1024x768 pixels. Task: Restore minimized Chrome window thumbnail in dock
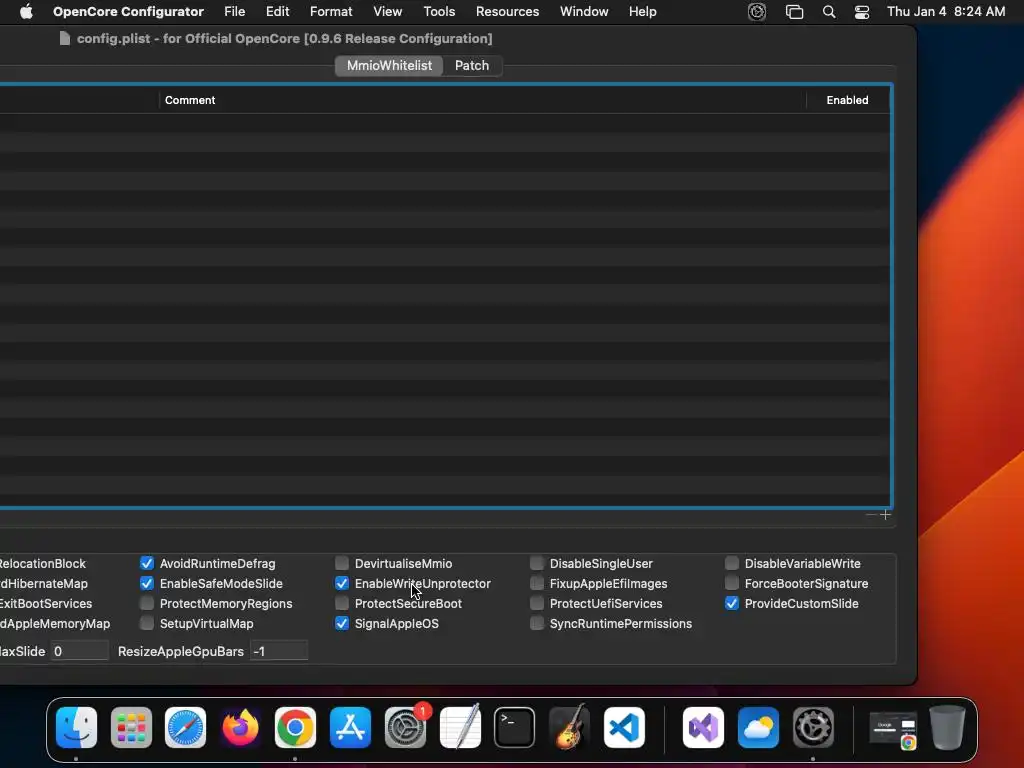click(x=893, y=731)
